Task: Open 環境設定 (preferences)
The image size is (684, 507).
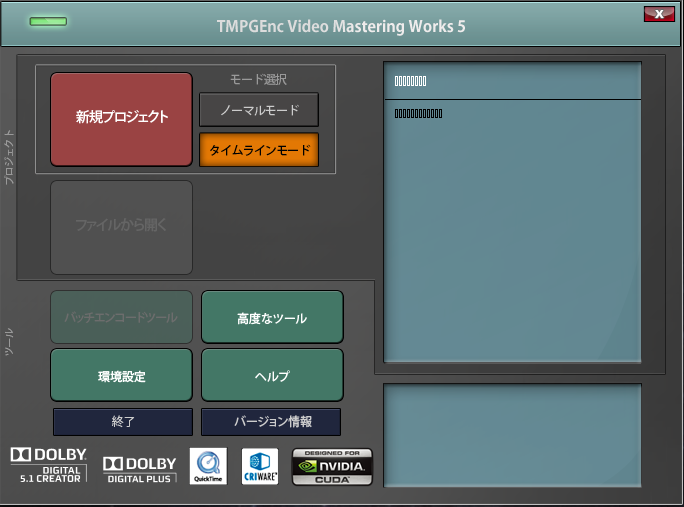Action: pos(121,375)
